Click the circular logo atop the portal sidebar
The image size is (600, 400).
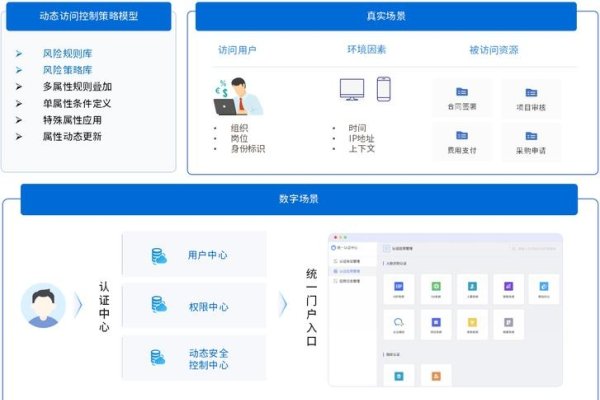(x=333, y=248)
